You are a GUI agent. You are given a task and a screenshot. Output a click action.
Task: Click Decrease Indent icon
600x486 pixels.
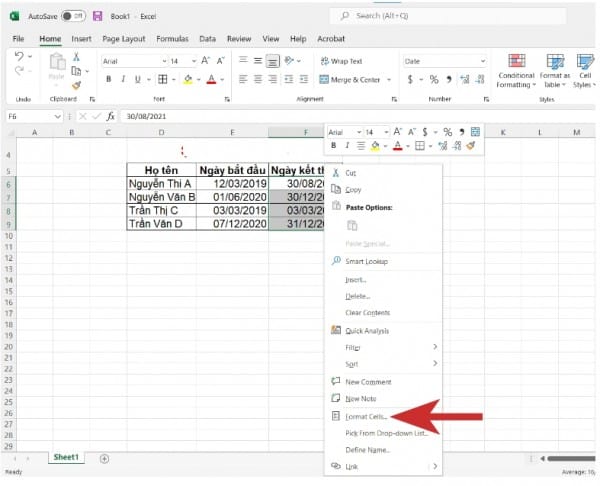click(289, 79)
